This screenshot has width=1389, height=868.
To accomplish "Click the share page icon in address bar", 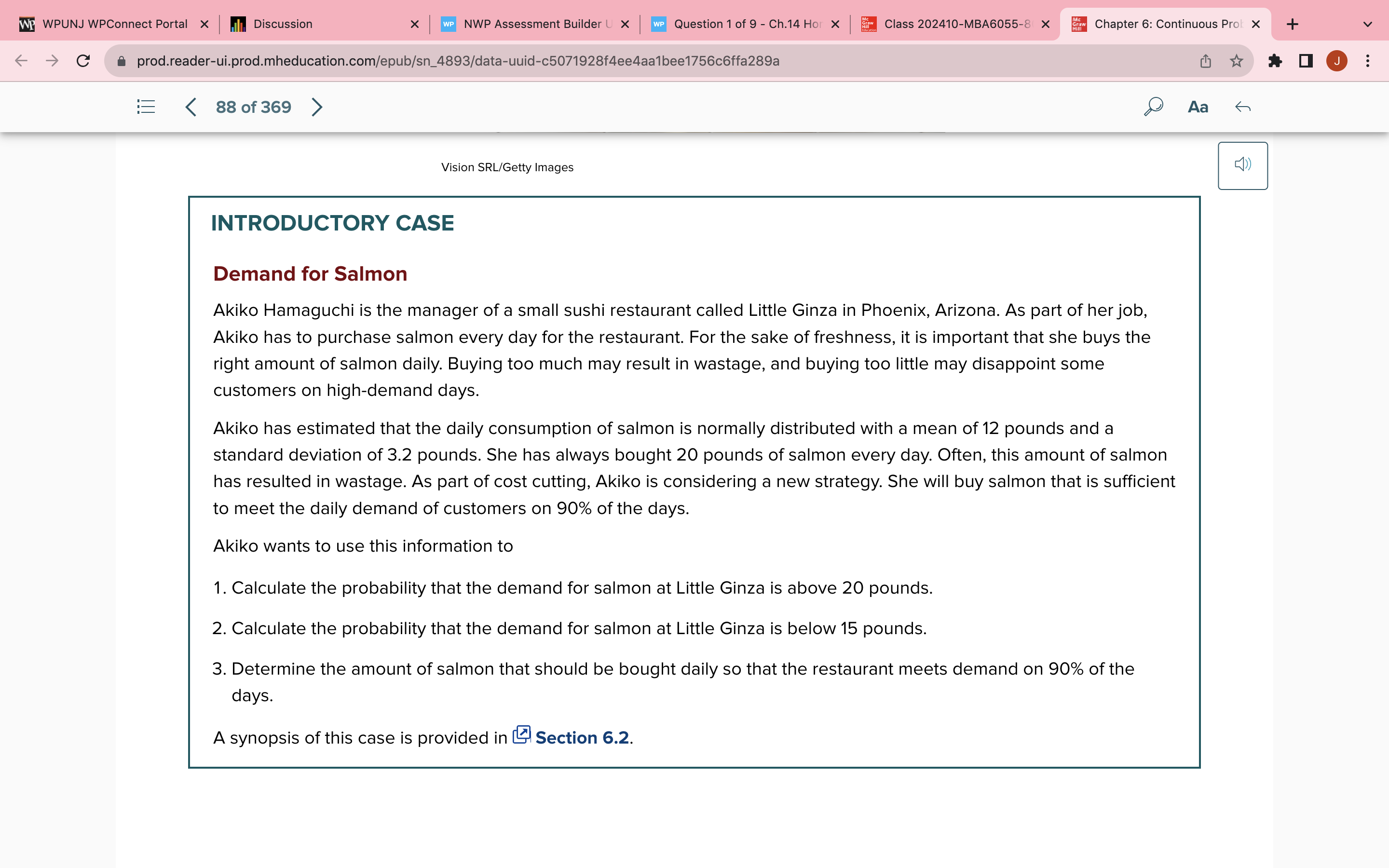I will [x=1205, y=61].
